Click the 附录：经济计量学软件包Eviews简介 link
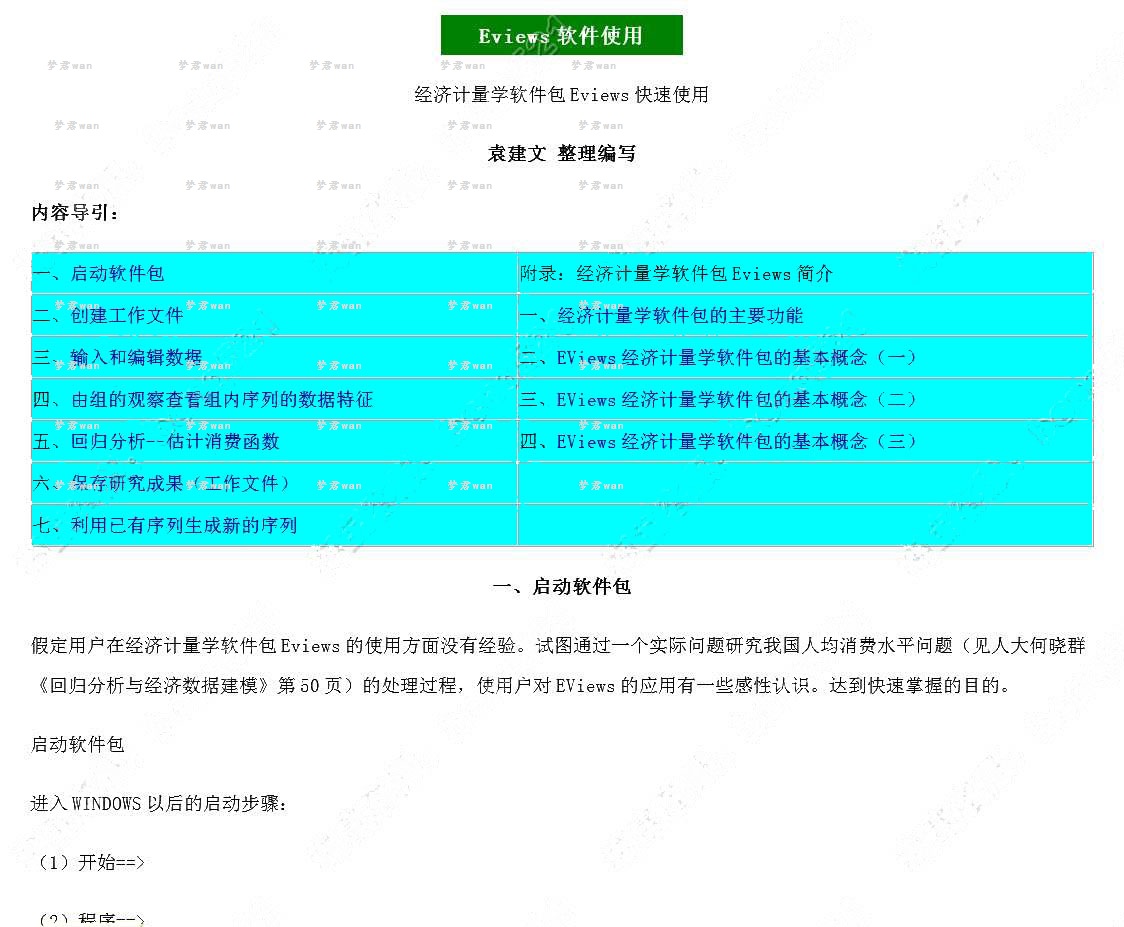The height and width of the screenshot is (927, 1124). (676, 273)
